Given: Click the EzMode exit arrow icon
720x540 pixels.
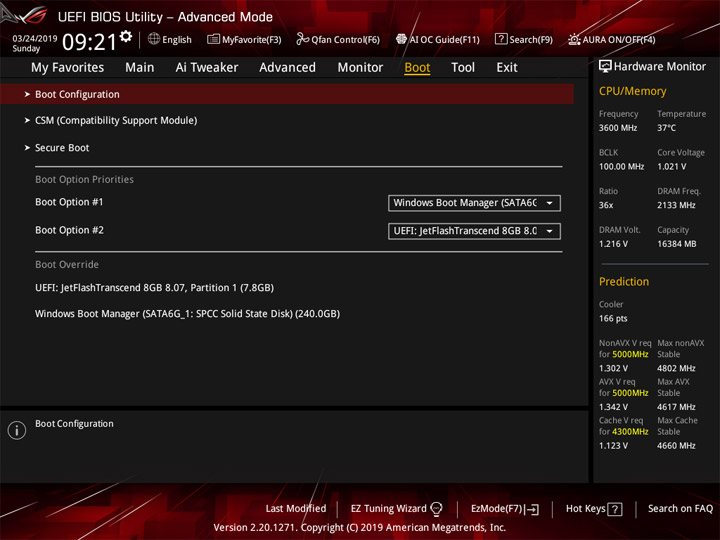Looking at the screenshot, I should [x=533, y=509].
